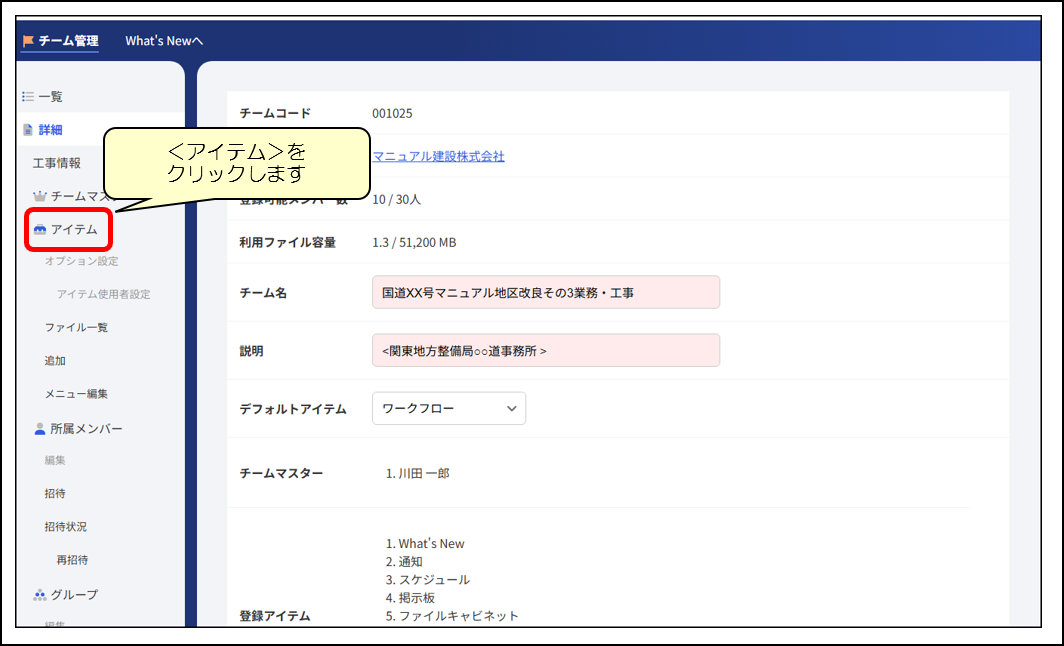Click the デフォルトアイテム field label
This screenshot has width=1064, height=646.
pos(293,409)
